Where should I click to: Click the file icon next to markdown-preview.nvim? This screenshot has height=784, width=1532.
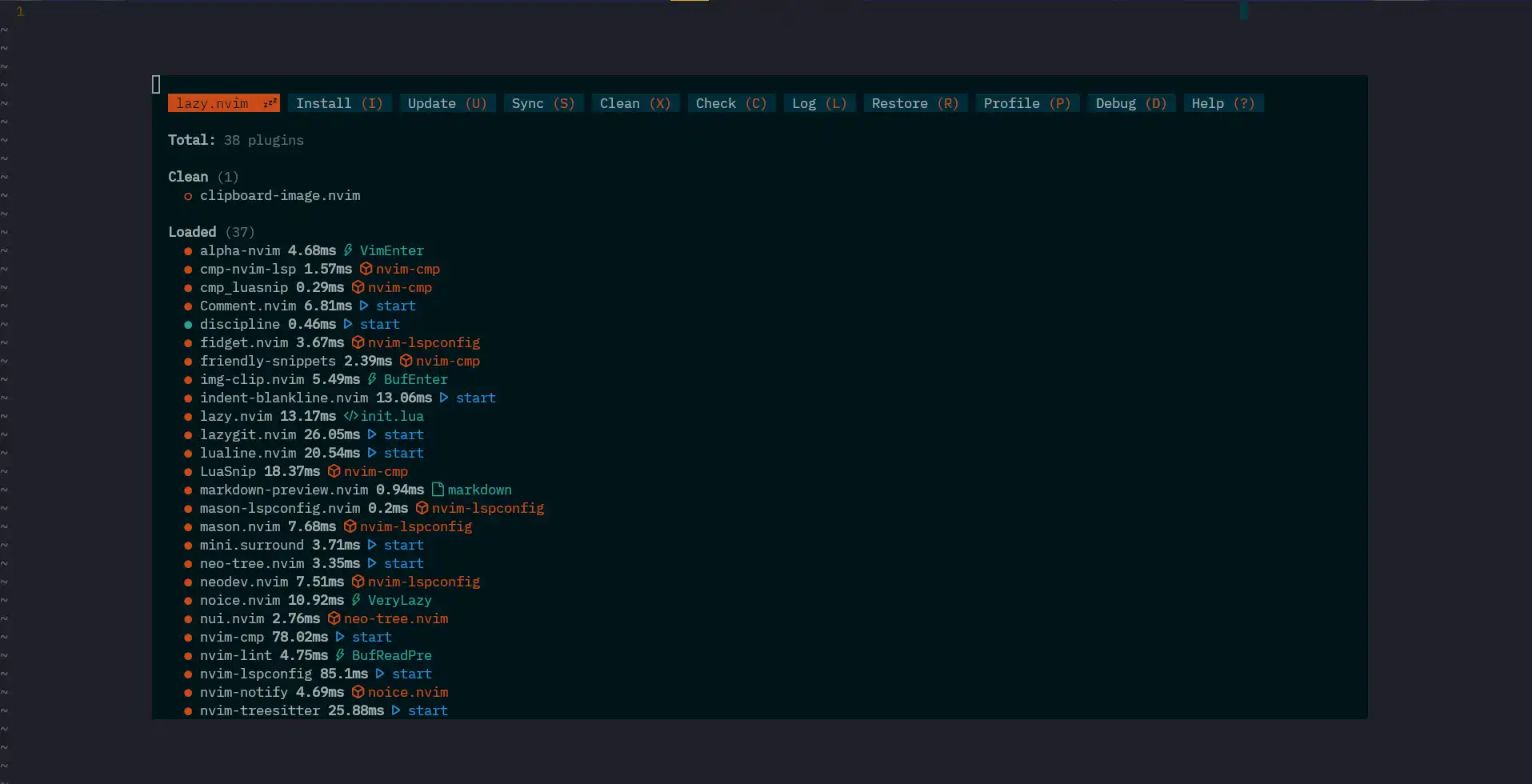coord(436,489)
